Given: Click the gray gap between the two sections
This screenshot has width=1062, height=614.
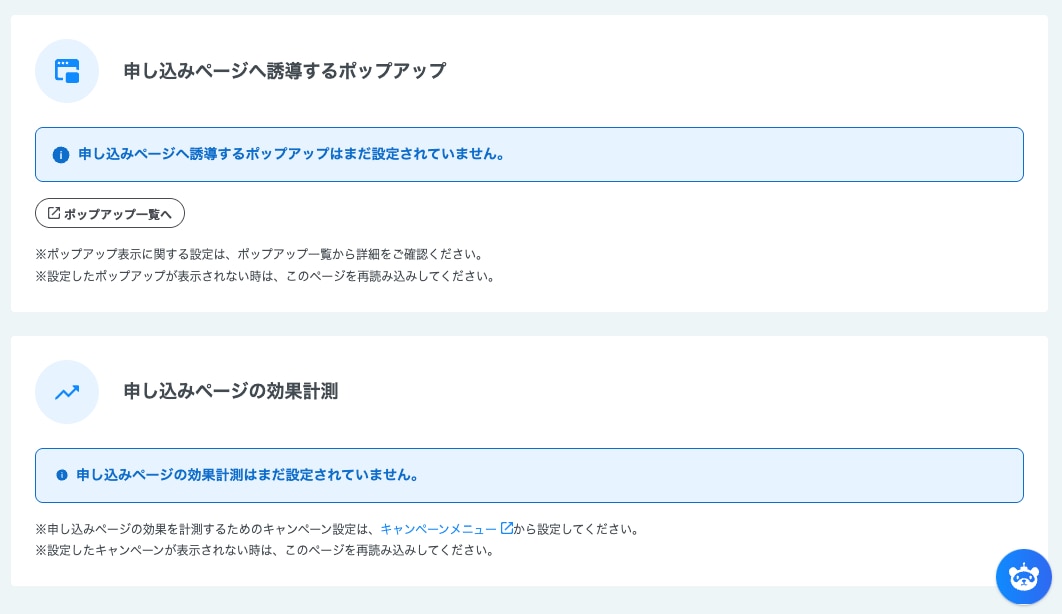Looking at the screenshot, I should tap(530, 324).
